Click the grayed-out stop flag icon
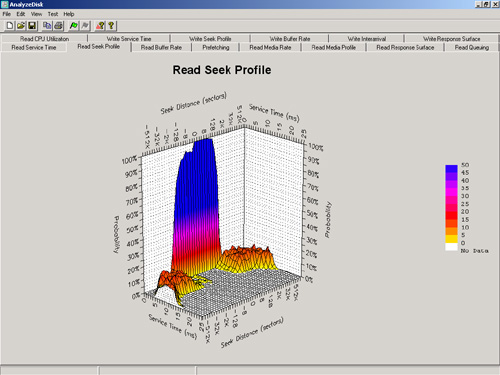The width and height of the screenshot is (500, 375). click(85, 26)
